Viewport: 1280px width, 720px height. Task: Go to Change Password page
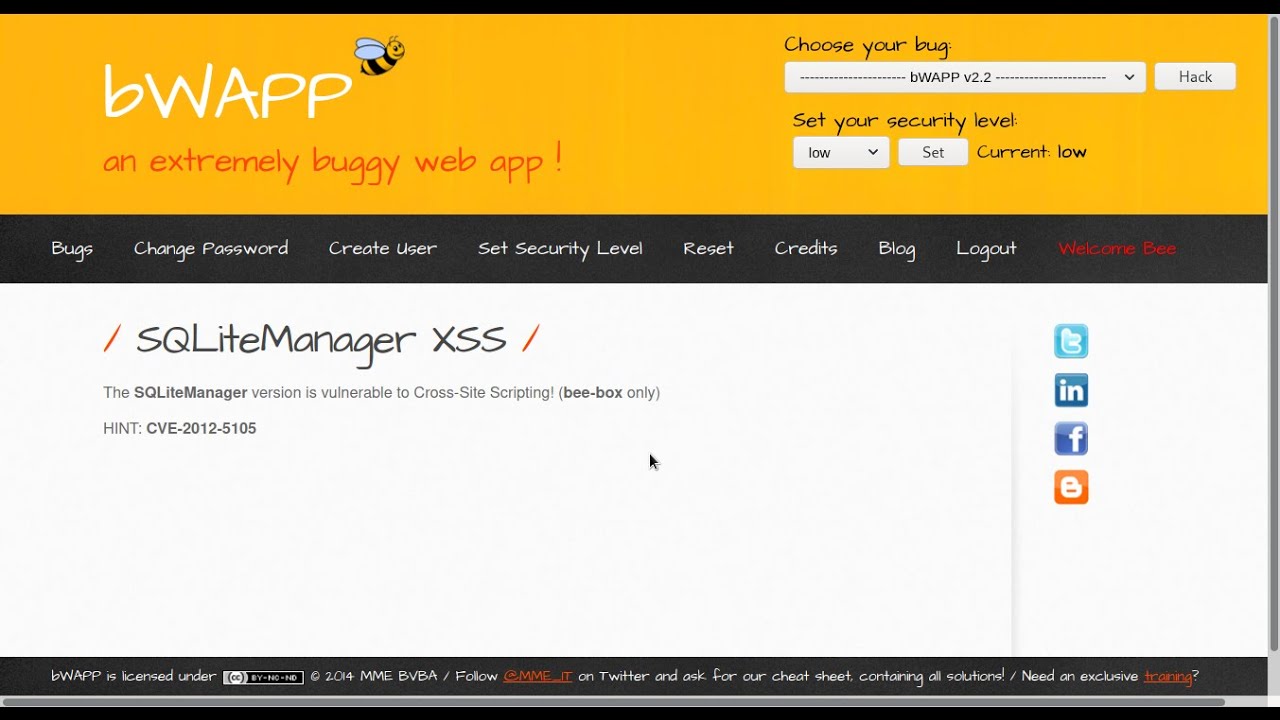point(211,248)
